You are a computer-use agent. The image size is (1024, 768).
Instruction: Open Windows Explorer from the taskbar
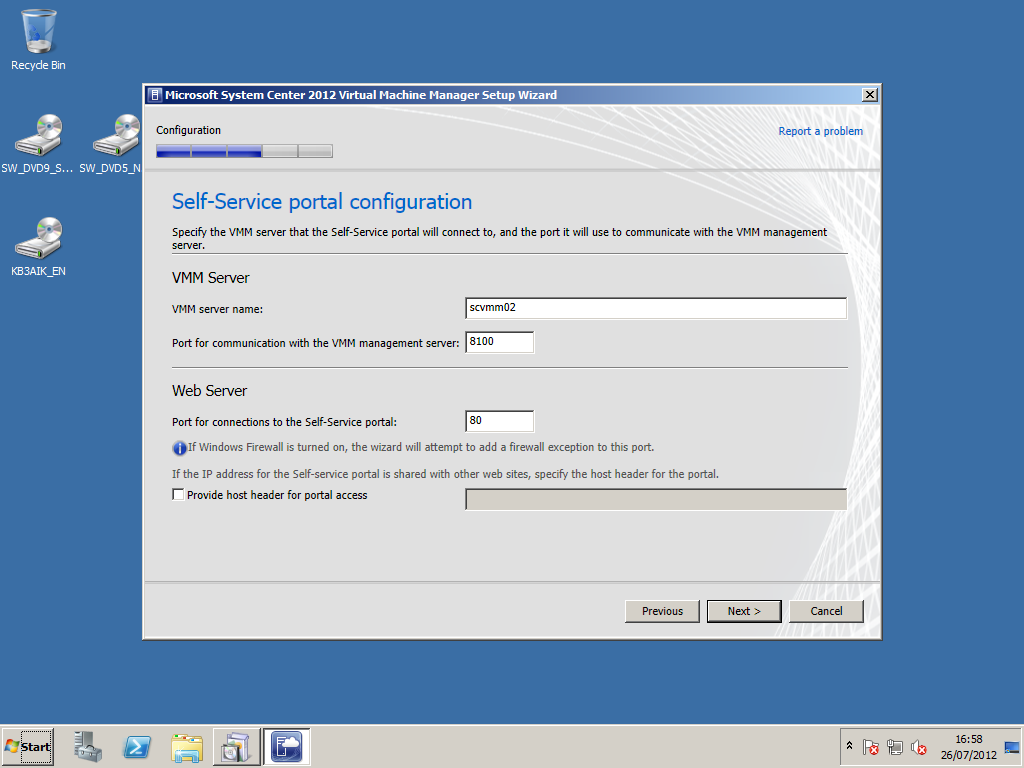click(x=187, y=746)
